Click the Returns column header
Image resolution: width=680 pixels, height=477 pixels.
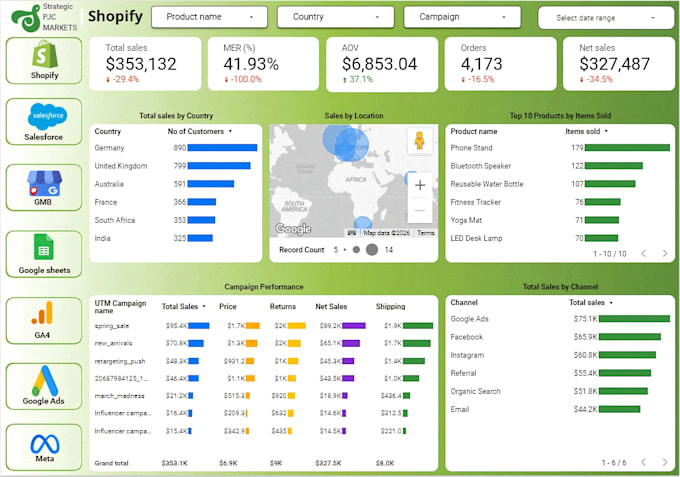pyautogui.click(x=283, y=307)
